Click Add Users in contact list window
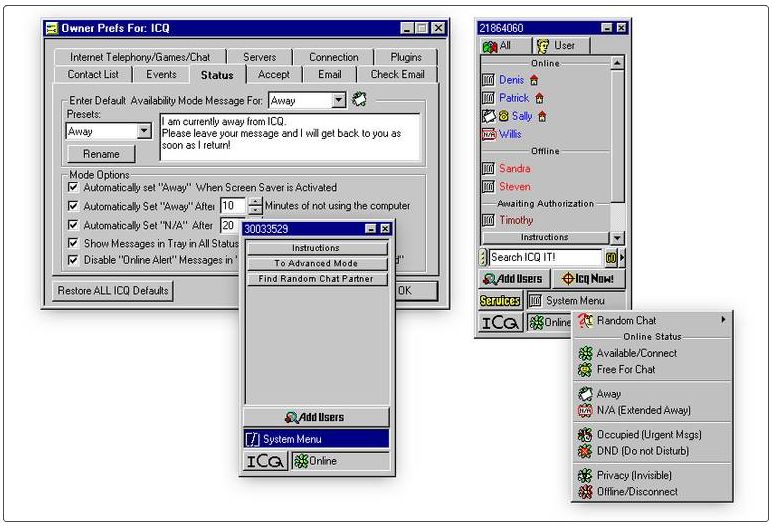 (513, 279)
